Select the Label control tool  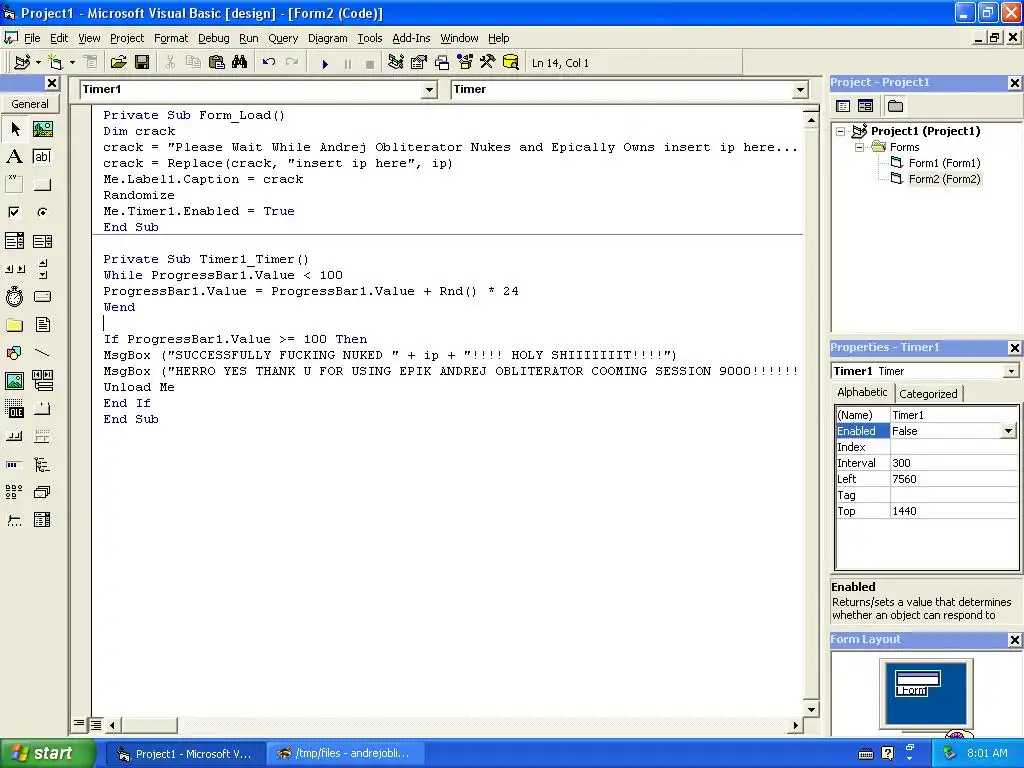tap(14, 156)
